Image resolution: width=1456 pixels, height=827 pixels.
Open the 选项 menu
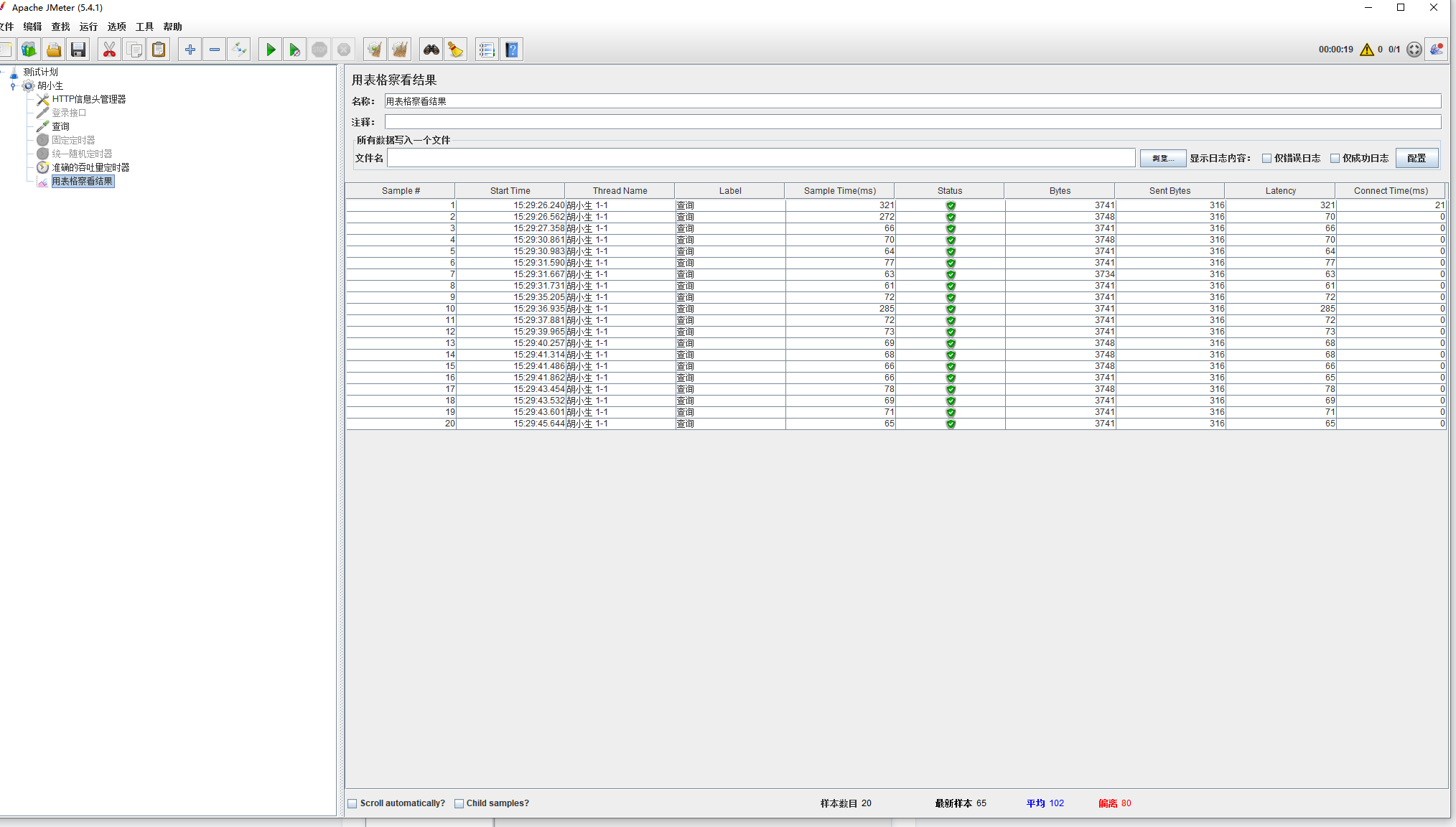pyautogui.click(x=116, y=27)
